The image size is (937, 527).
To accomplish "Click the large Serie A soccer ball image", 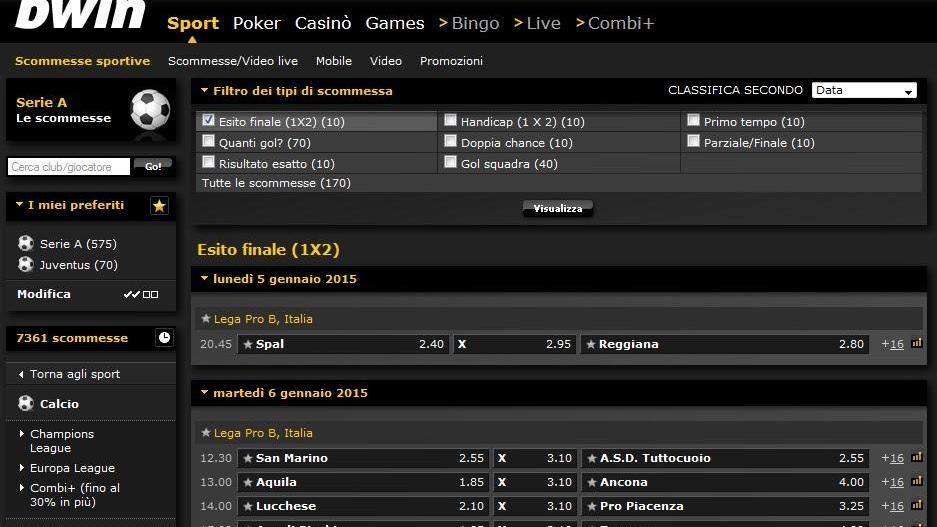I will (x=150, y=110).
